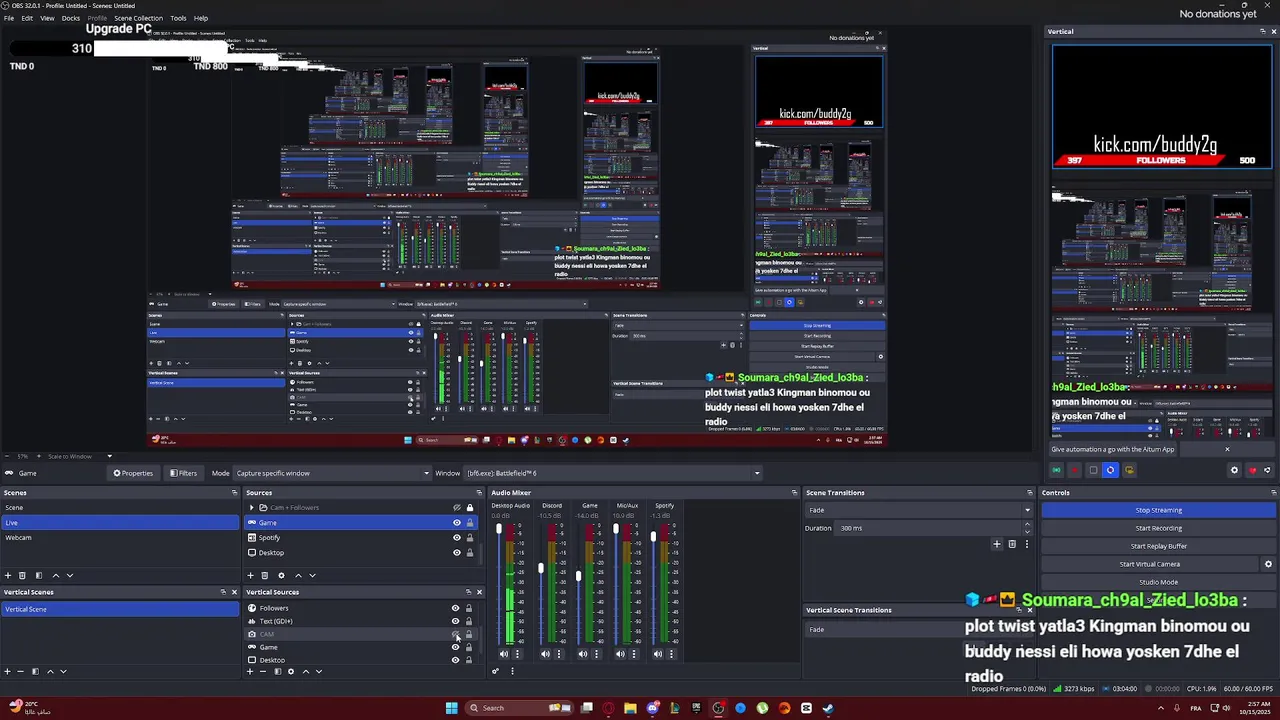The width and height of the screenshot is (1280, 720).
Task: Open the Docks menu
Action: (x=71, y=18)
